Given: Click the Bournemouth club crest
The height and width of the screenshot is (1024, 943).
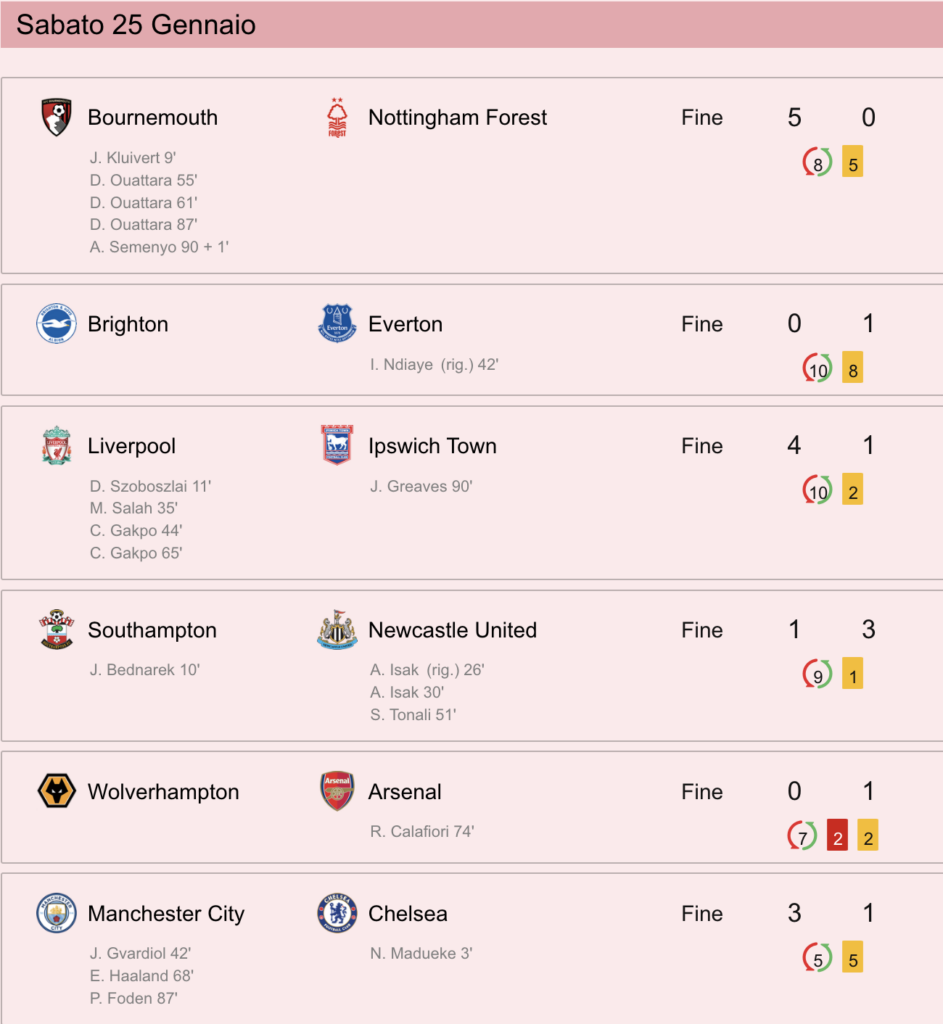Looking at the screenshot, I should tap(56, 118).
